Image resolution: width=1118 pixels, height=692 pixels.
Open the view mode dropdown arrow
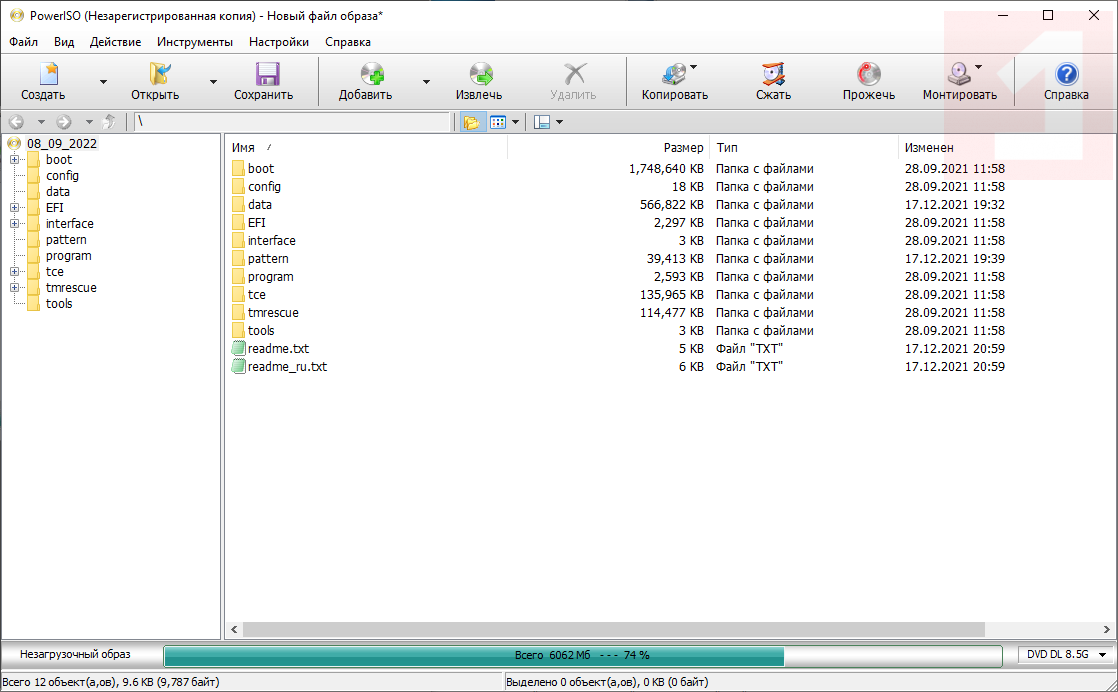click(x=516, y=122)
